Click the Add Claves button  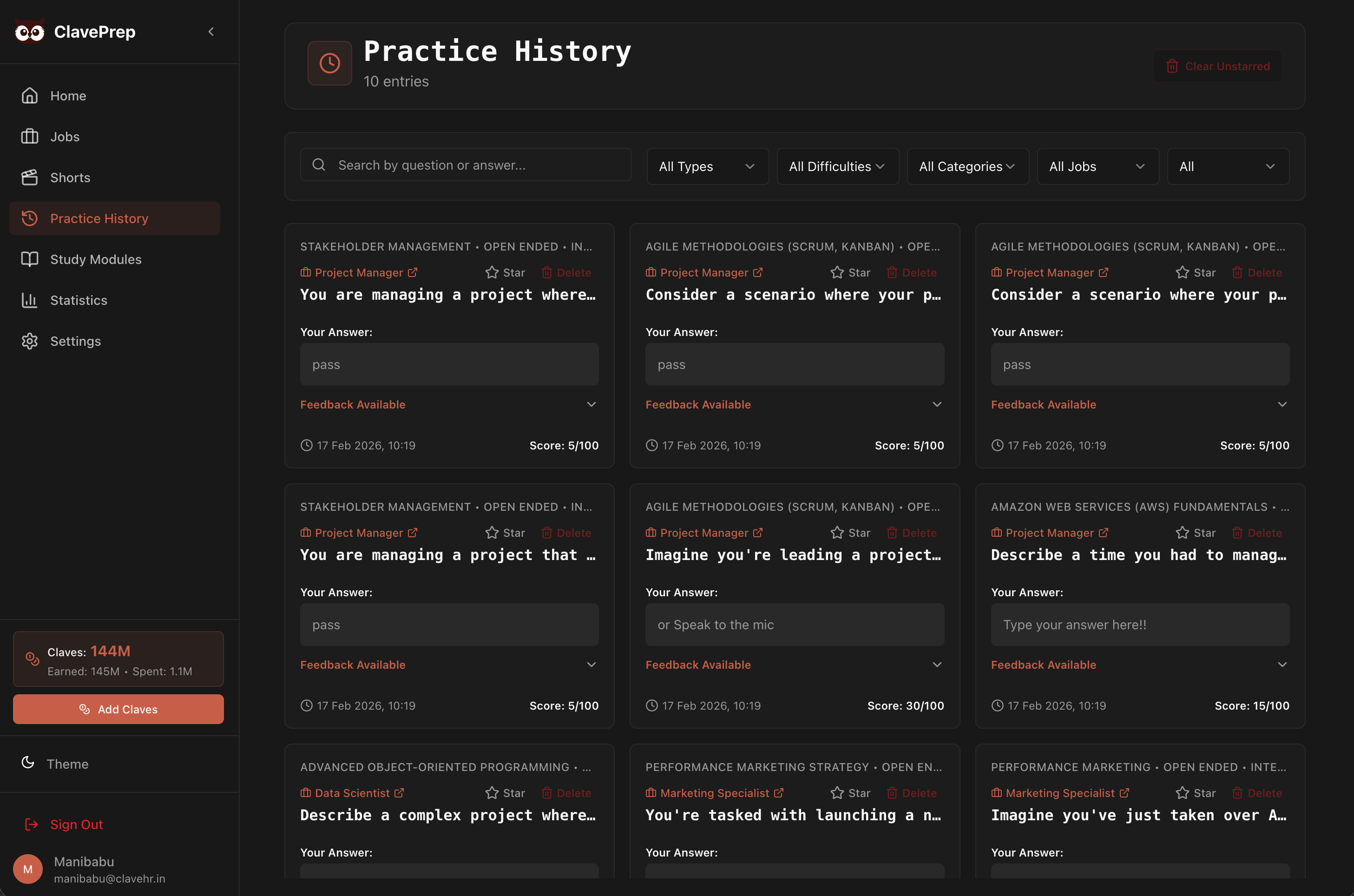pos(118,709)
